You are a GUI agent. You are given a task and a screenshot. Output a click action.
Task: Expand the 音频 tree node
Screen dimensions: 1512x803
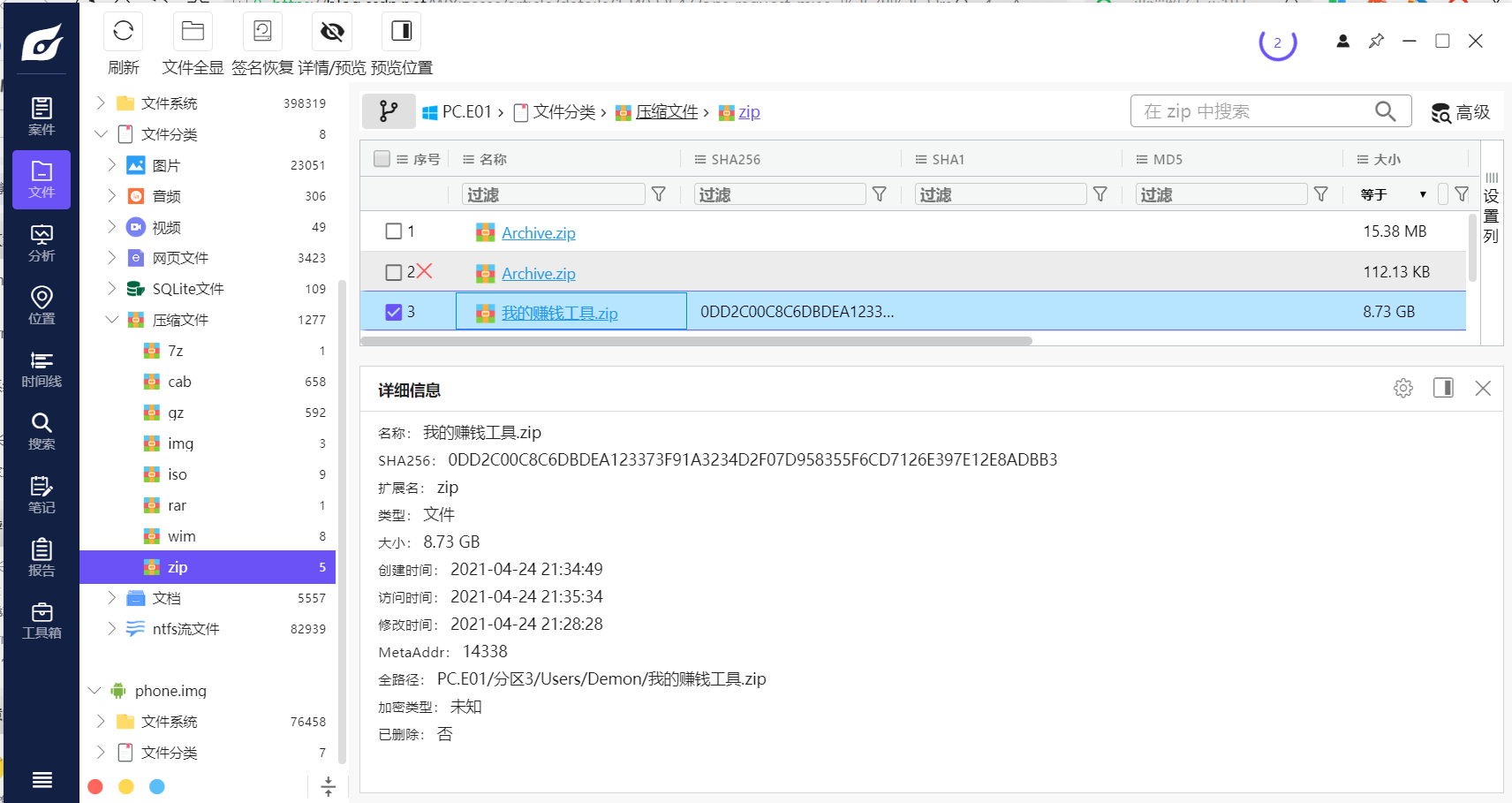pos(111,196)
